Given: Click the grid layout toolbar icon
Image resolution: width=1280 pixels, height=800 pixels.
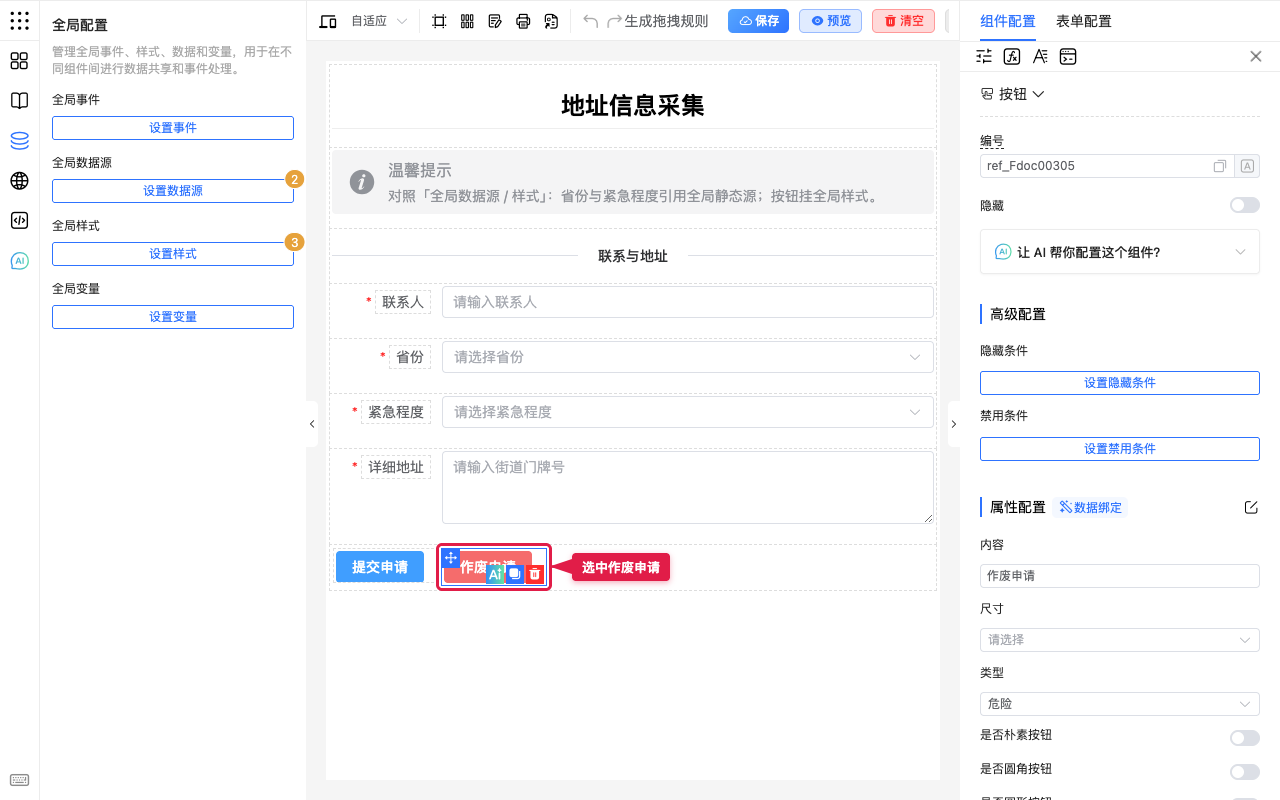Looking at the screenshot, I should coord(467,21).
